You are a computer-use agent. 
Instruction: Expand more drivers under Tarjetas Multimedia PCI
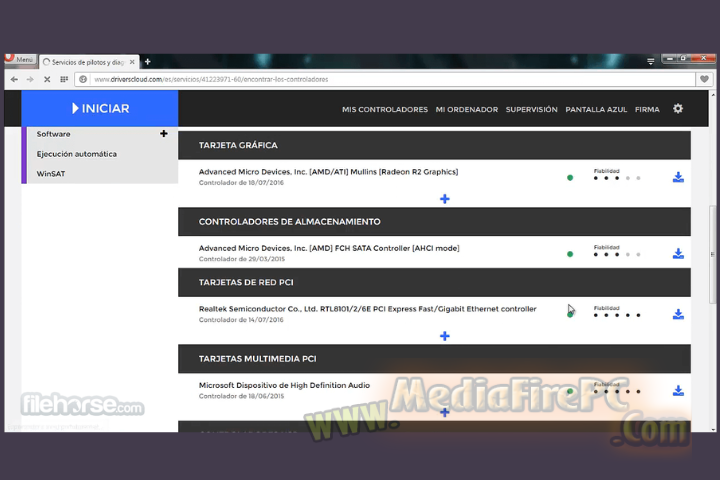coord(444,412)
